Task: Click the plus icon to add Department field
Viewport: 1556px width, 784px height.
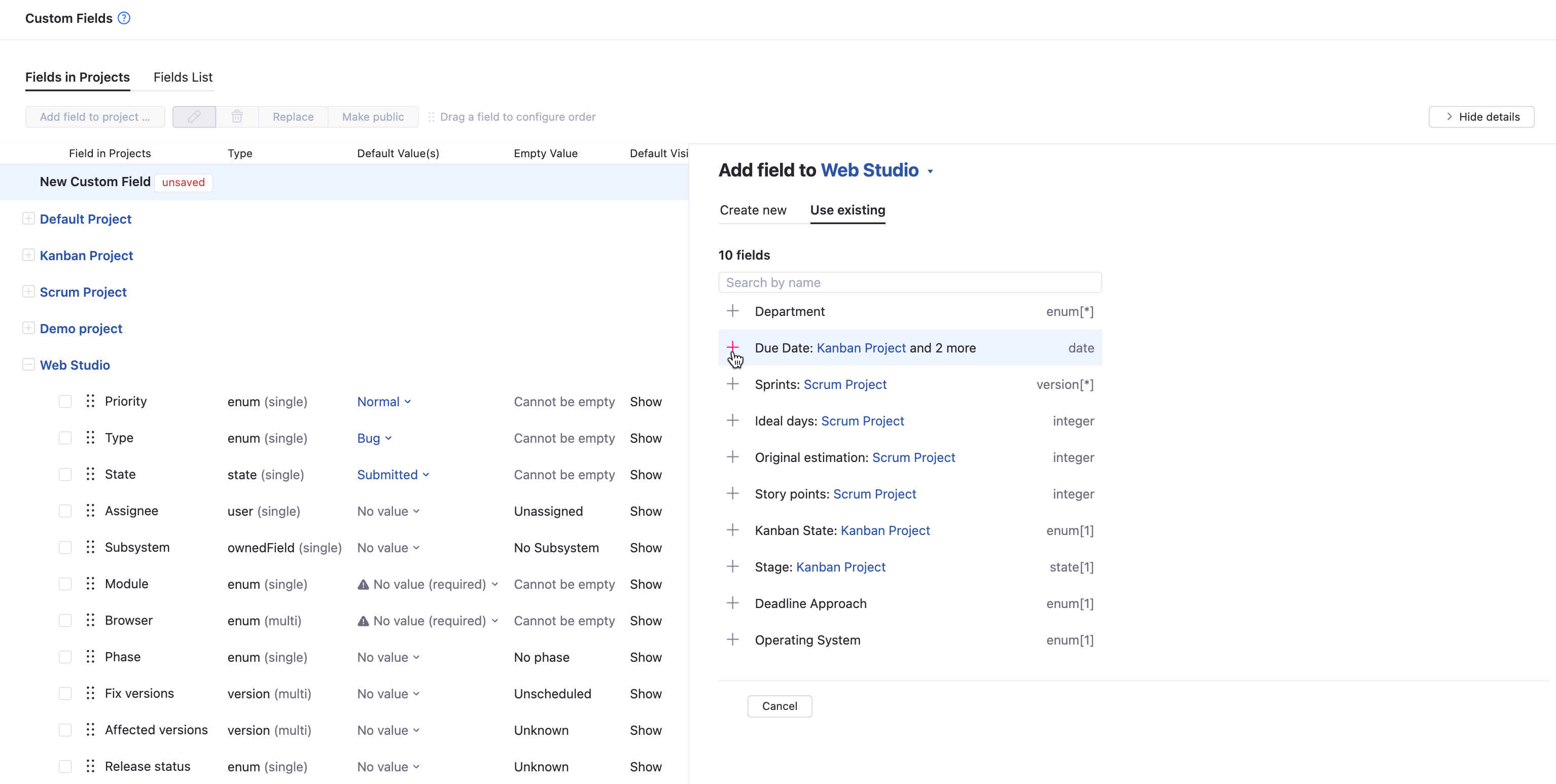Action: pyautogui.click(x=733, y=311)
